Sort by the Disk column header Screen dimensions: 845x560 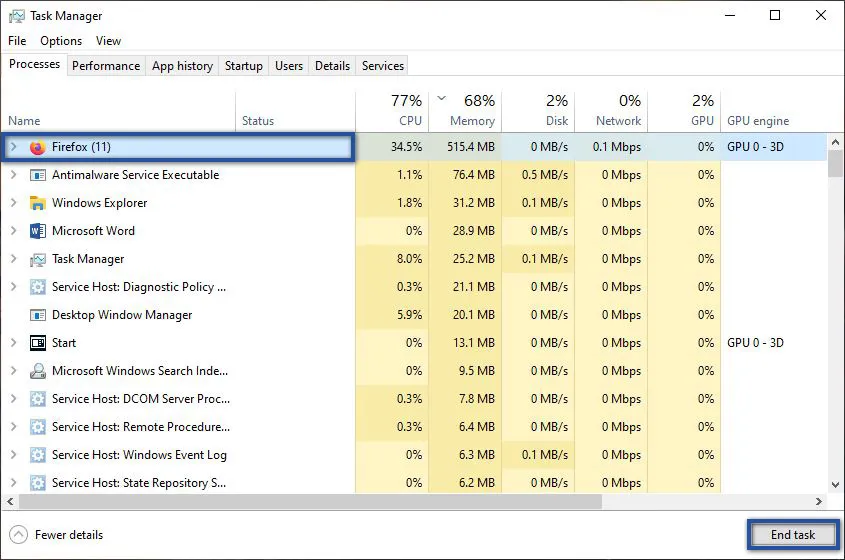(538, 112)
